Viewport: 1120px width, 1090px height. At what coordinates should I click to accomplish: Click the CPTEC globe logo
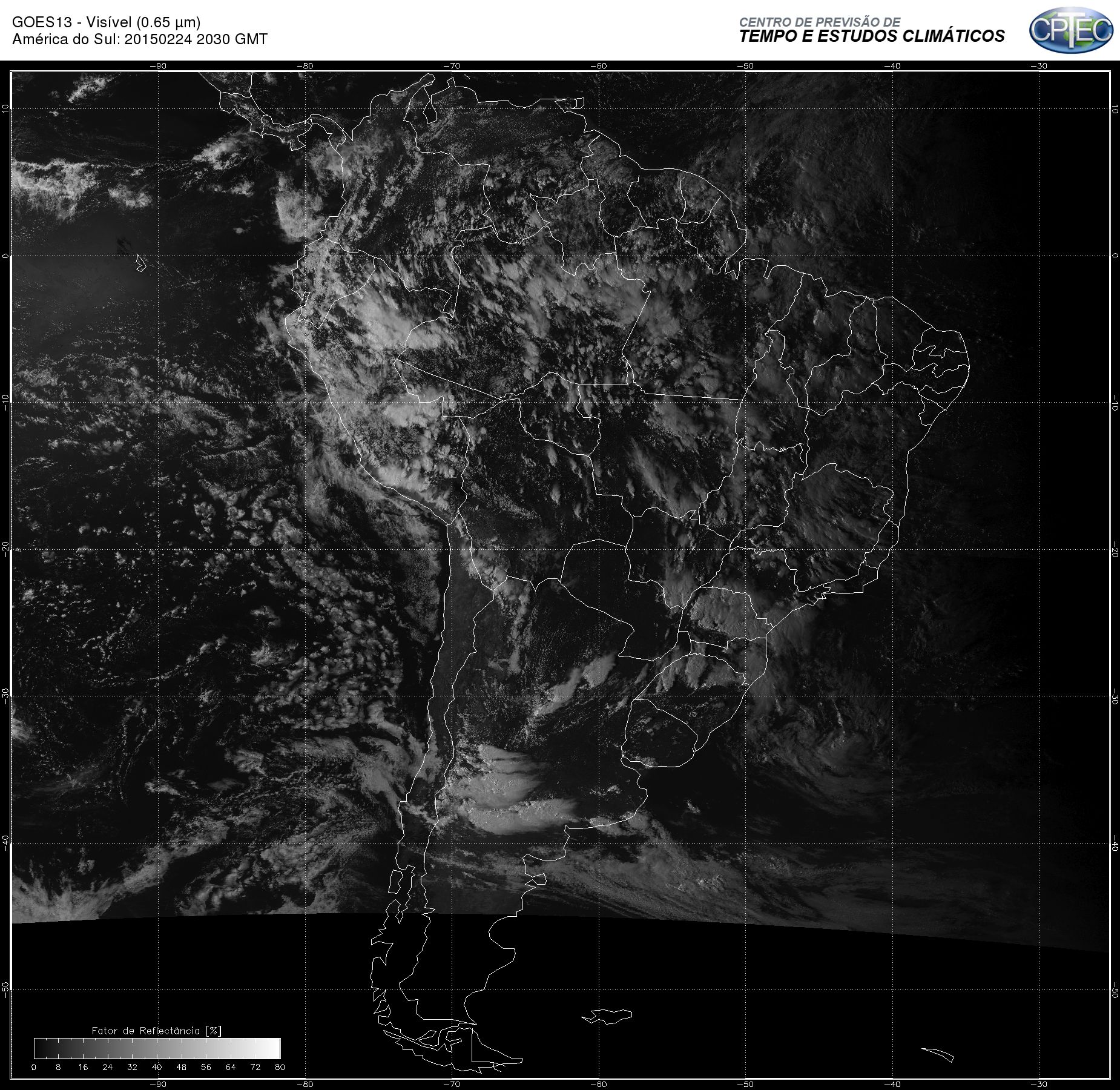click(1071, 30)
